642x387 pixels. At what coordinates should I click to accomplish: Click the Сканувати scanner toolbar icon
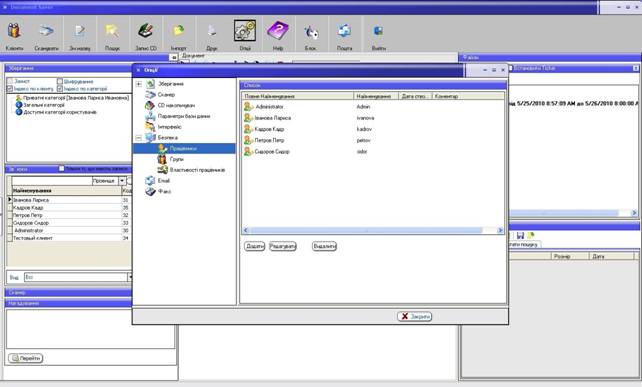click(46, 32)
